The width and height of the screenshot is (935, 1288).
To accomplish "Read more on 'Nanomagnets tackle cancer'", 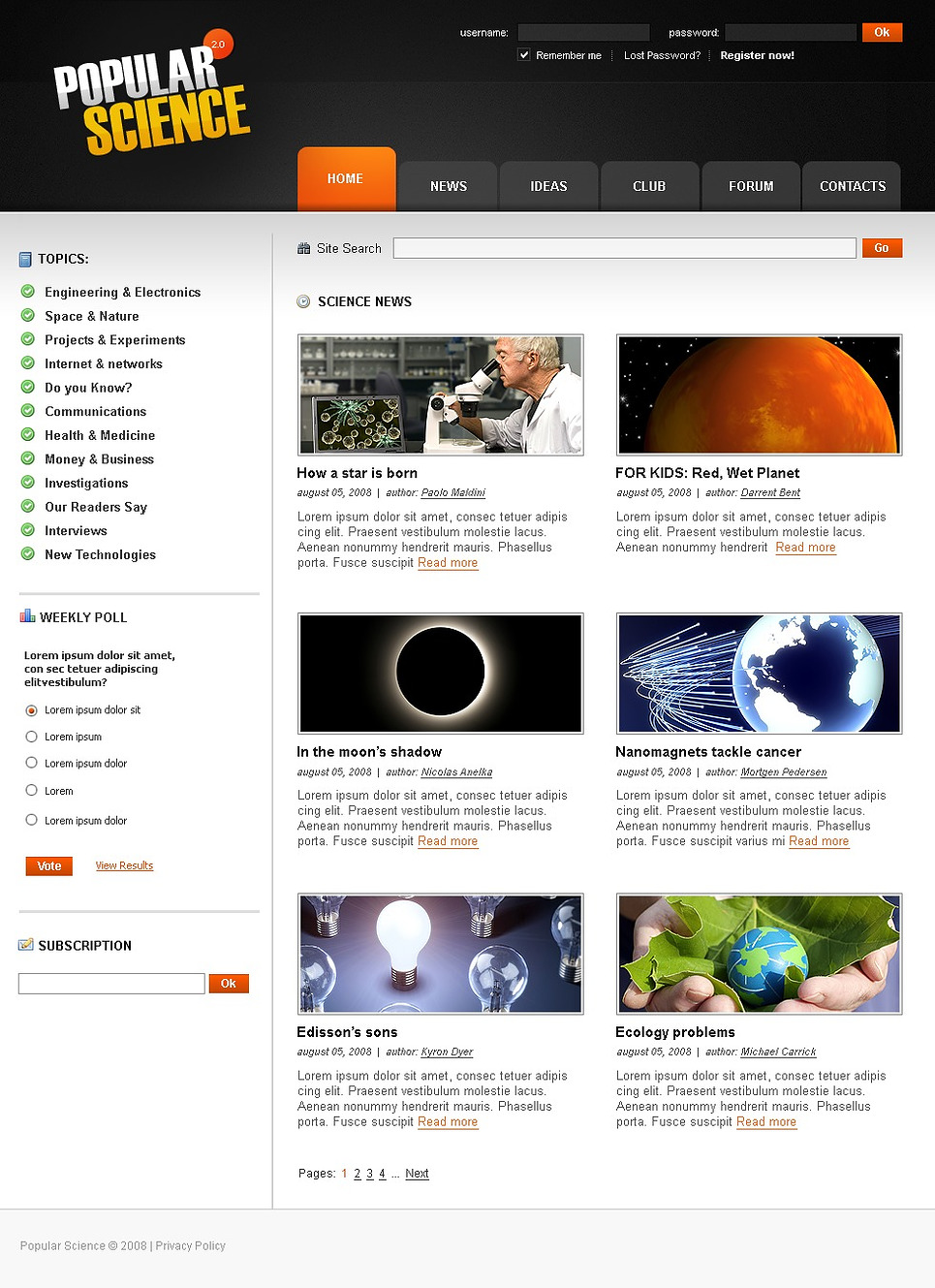I will click(819, 841).
